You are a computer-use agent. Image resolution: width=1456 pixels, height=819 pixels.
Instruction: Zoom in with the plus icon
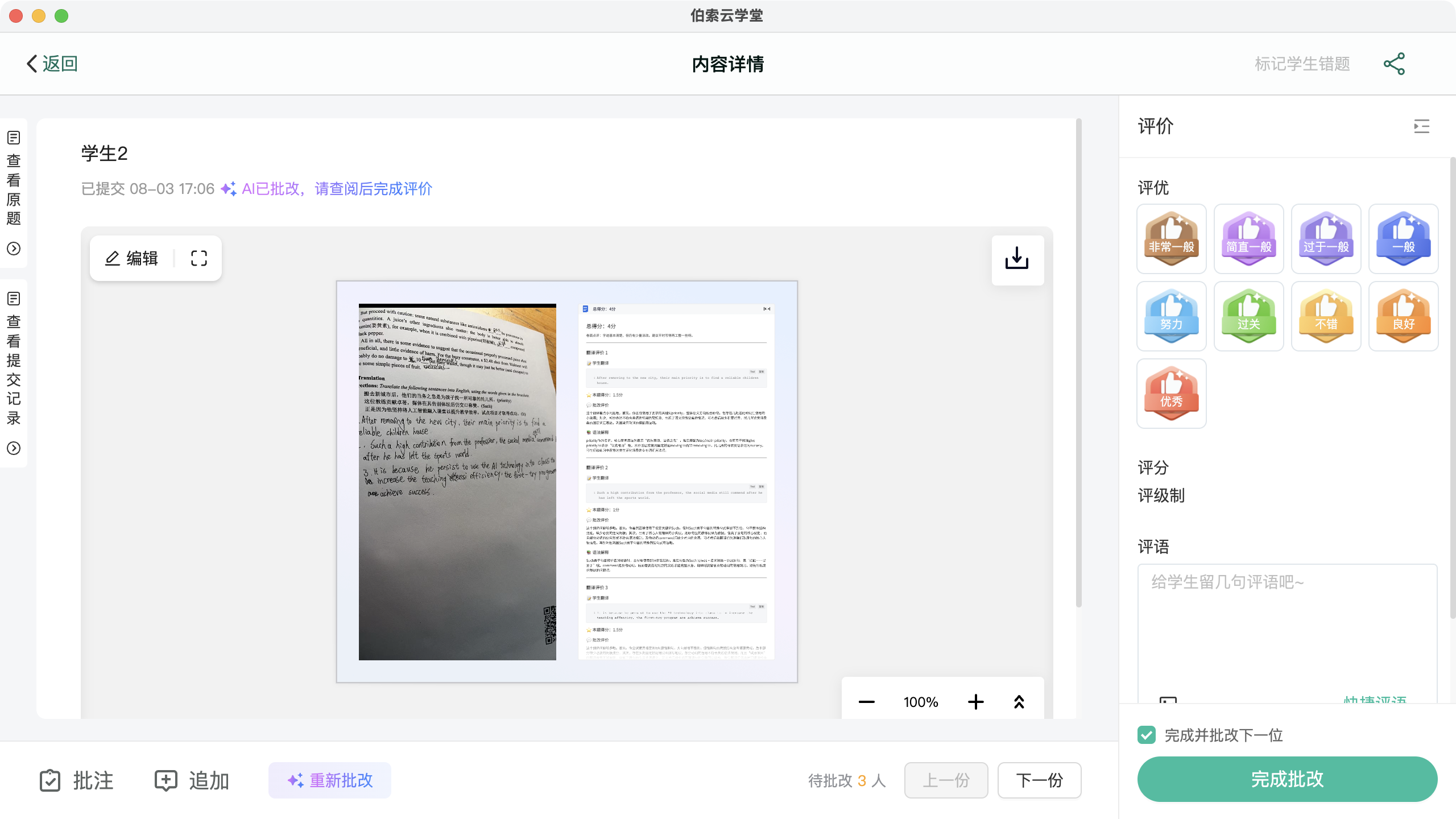[975, 702]
